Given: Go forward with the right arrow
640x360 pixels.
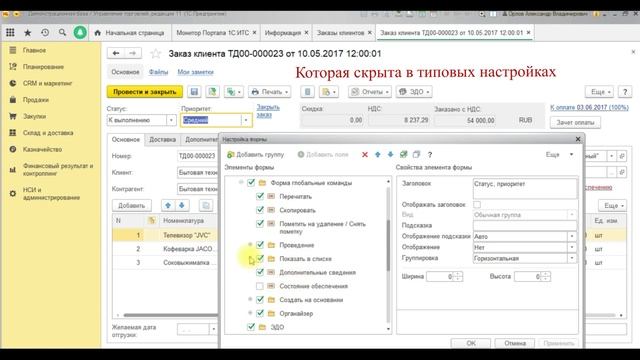Looking at the screenshot, I should click(x=133, y=53).
